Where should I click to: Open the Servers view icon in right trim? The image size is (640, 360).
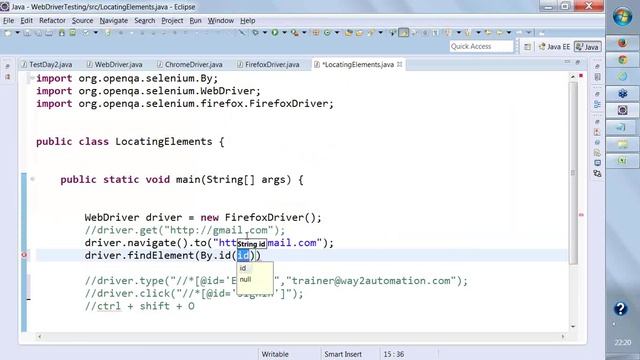coord(597,173)
